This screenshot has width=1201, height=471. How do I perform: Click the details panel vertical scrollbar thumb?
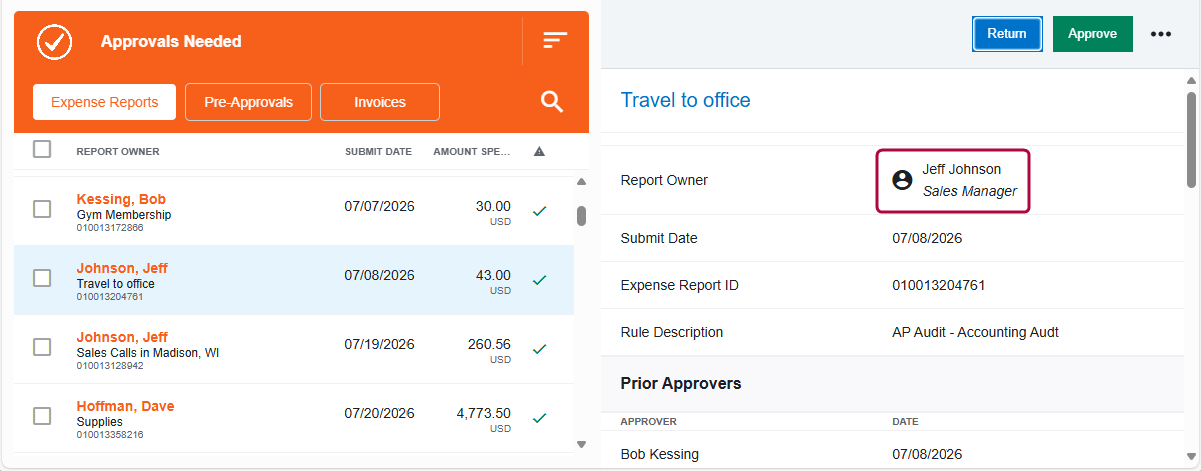pos(1190,138)
